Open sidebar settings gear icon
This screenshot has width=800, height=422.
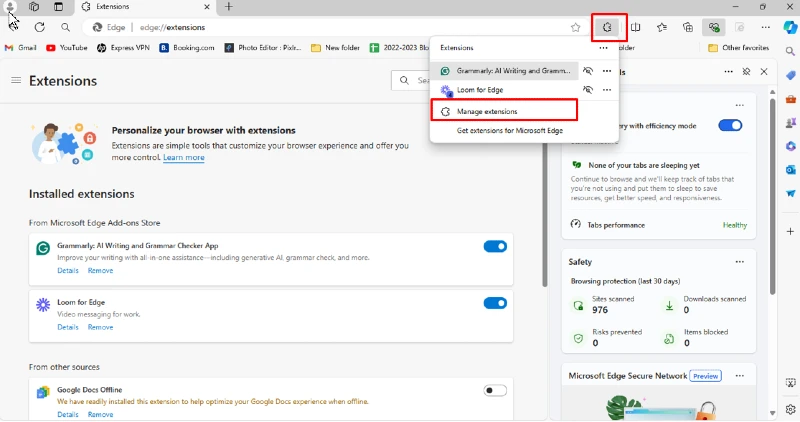790,409
